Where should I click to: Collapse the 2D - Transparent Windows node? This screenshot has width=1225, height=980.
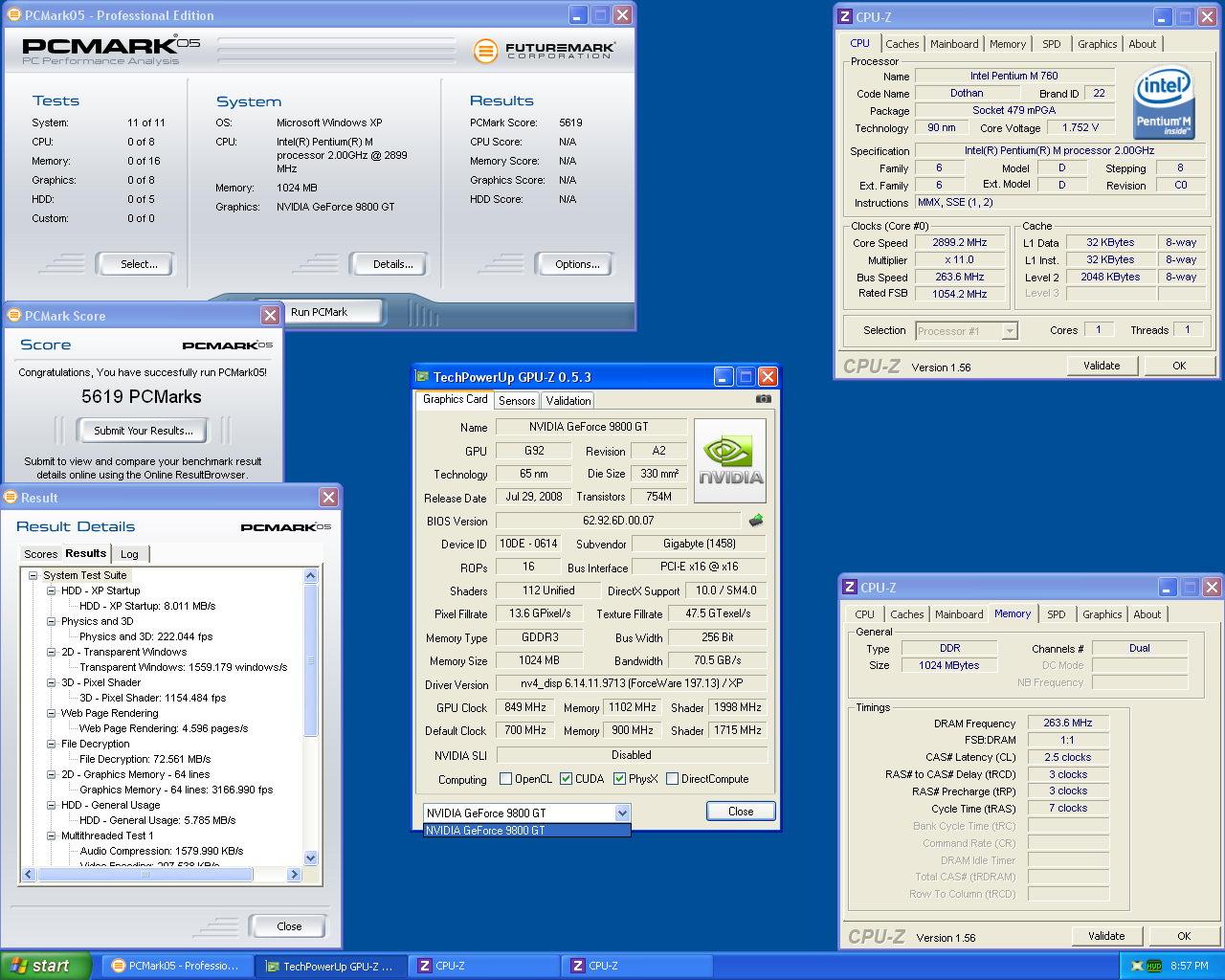click(x=52, y=652)
